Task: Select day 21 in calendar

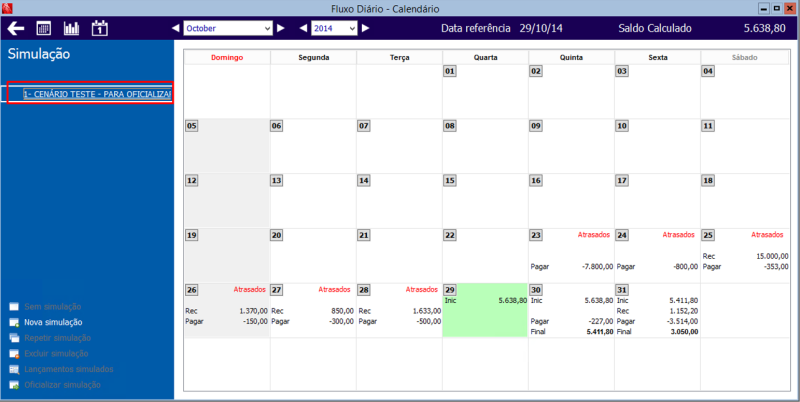Action: (364, 235)
